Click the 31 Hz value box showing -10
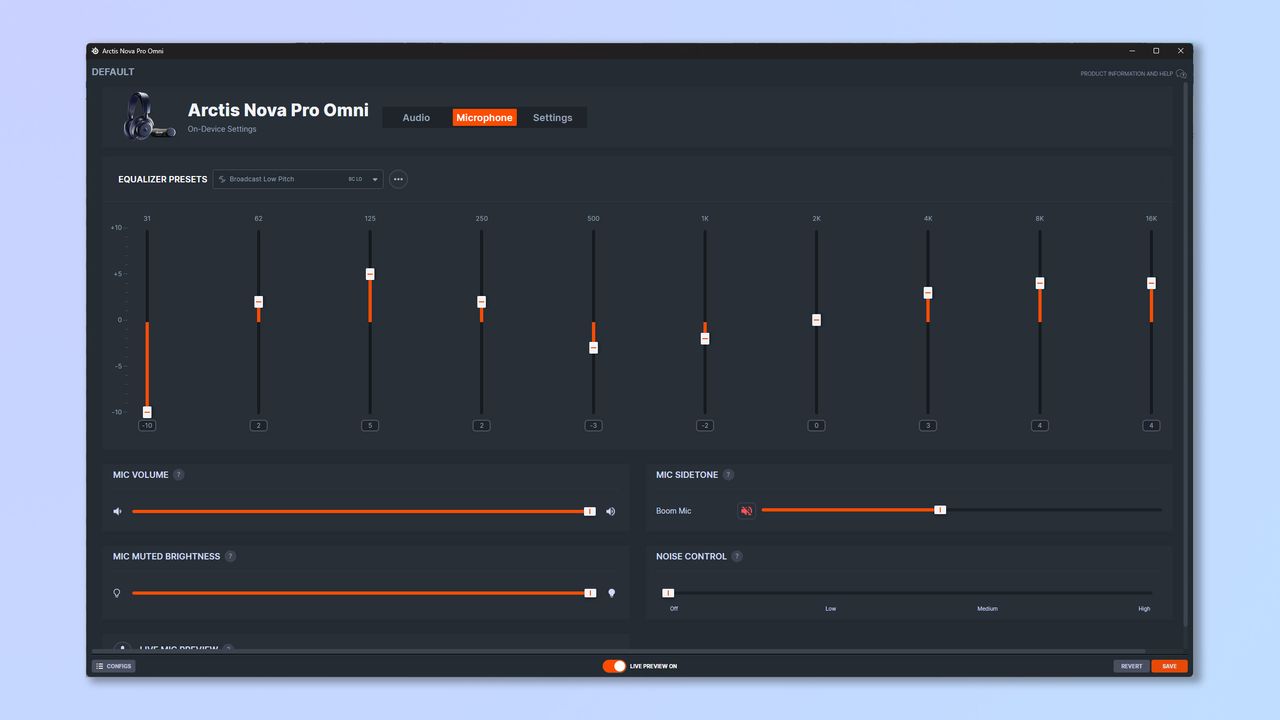 pyautogui.click(x=147, y=426)
